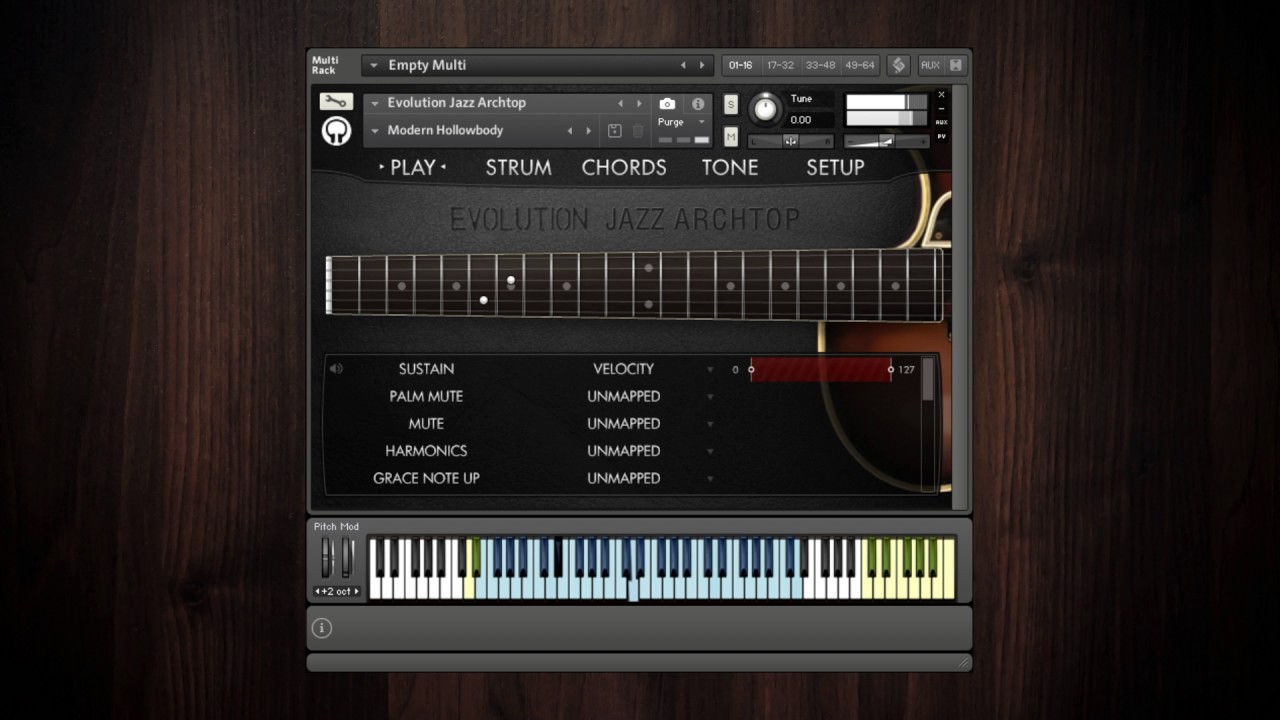Show instrument page 49-64
The image size is (1280, 720).
(x=860, y=65)
